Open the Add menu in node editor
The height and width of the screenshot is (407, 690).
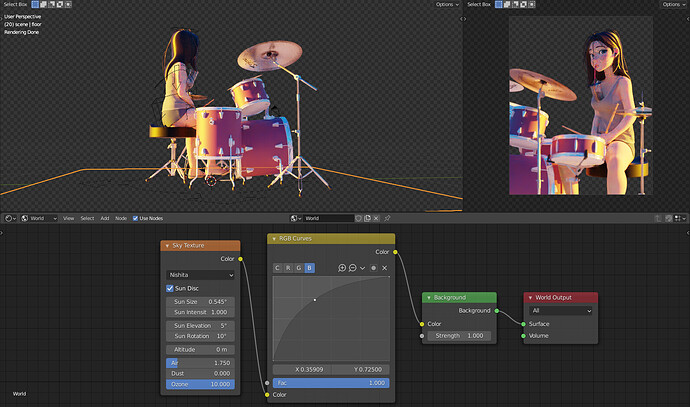click(105, 218)
